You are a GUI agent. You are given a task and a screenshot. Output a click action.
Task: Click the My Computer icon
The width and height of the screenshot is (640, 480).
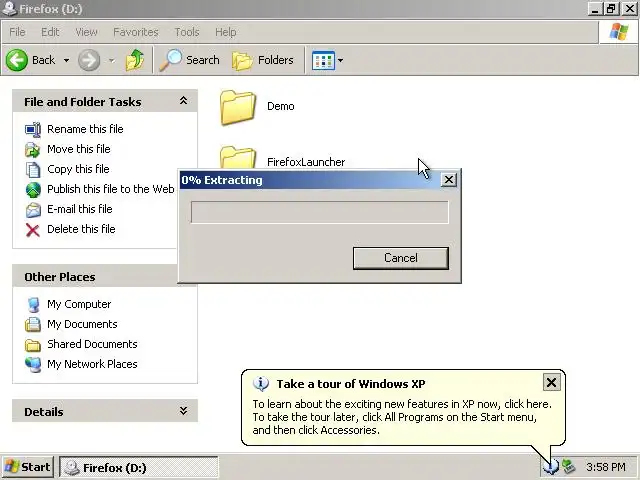(33, 305)
